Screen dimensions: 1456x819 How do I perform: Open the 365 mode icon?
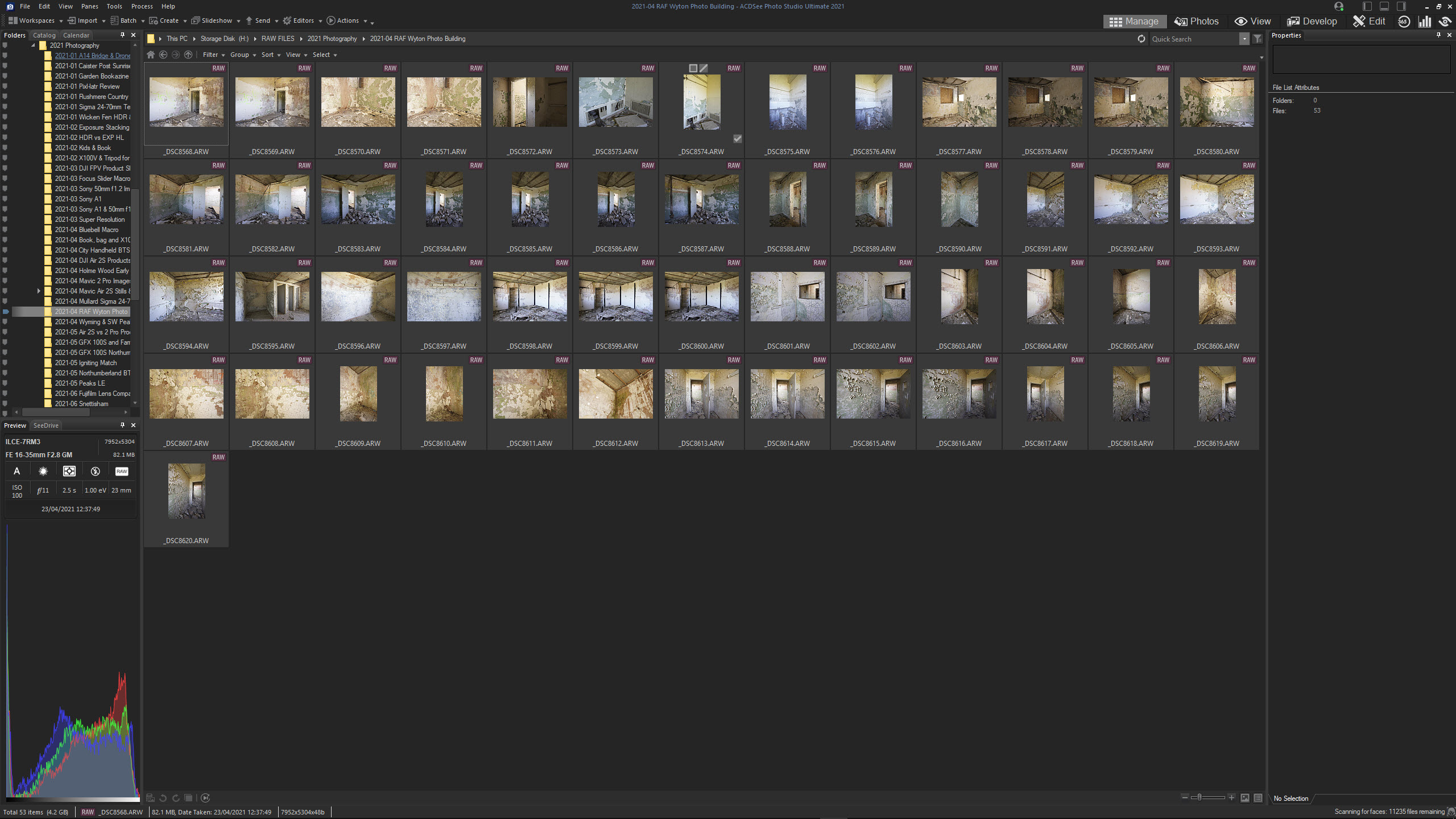coord(1404,22)
